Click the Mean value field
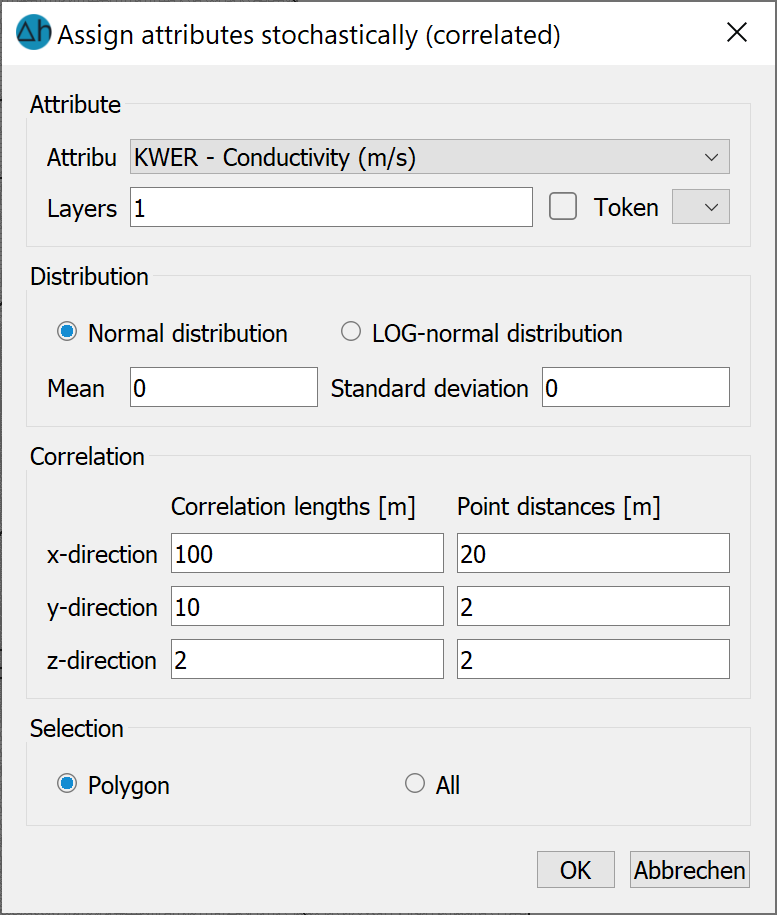The height and width of the screenshot is (915, 777). (224, 387)
